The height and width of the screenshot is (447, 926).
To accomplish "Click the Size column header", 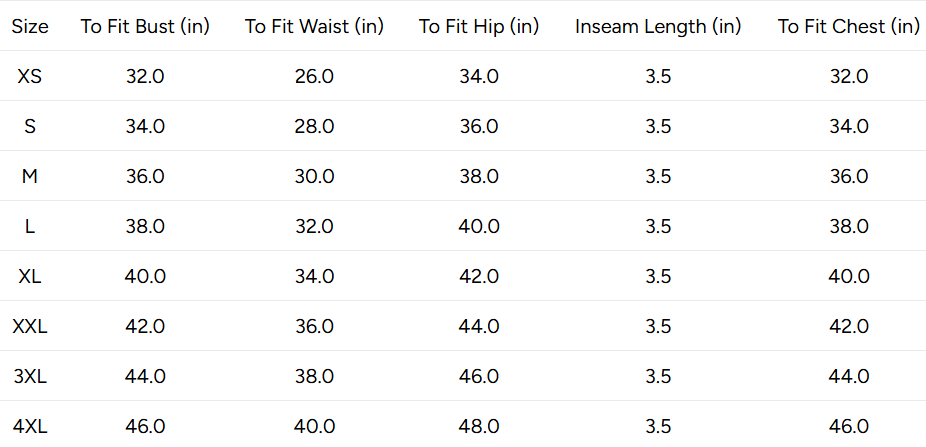I will click(30, 27).
